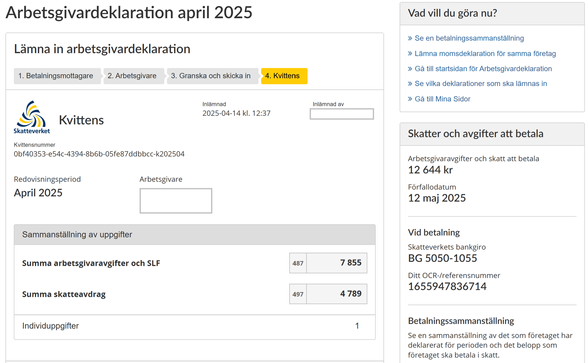Click OCR reference number 1655947836714
The image size is (588, 363).
tap(447, 286)
